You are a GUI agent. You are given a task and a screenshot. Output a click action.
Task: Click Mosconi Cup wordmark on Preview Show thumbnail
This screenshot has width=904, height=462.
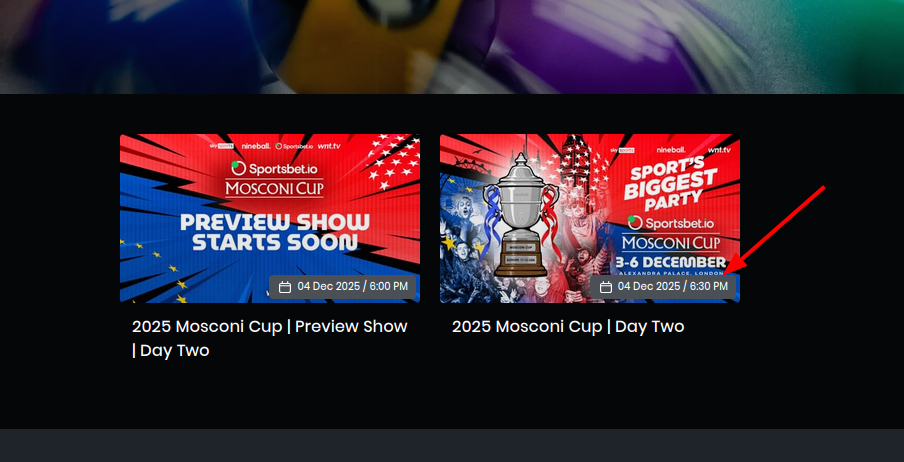click(274, 189)
